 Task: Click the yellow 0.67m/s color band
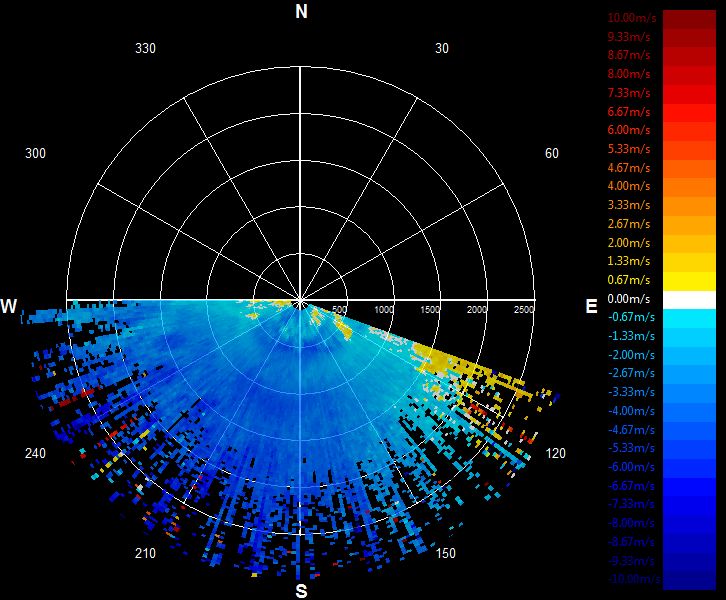click(689, 281)
